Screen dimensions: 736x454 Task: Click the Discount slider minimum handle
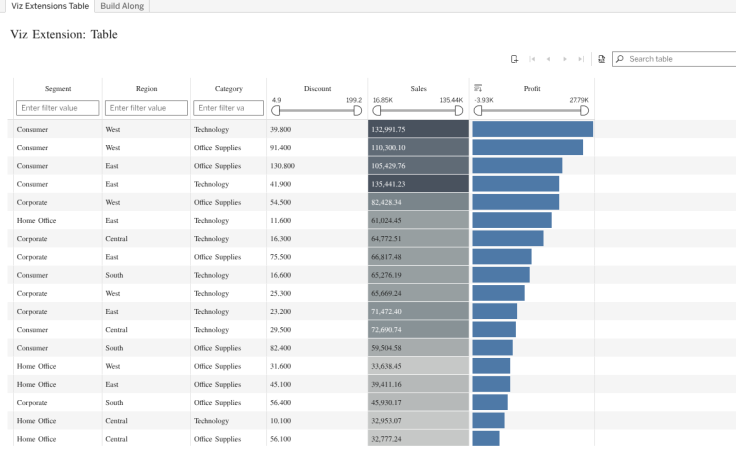(x=276, y=111)
